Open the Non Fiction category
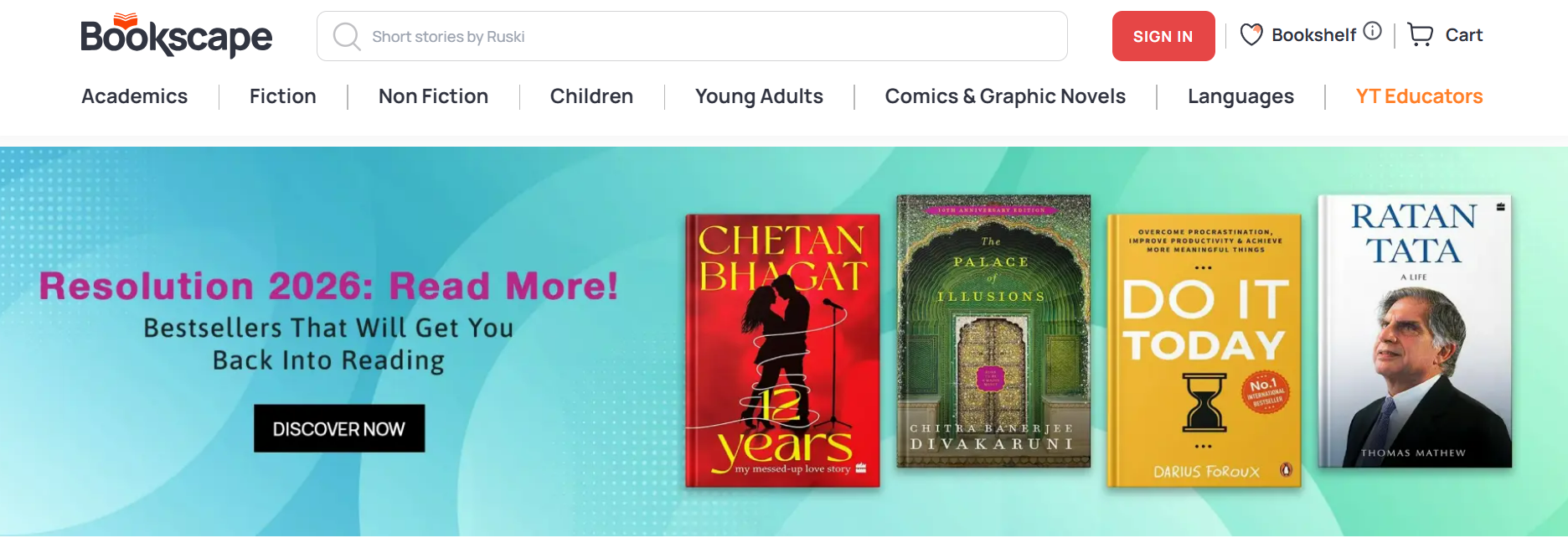Image resolution: width=1568 pixels, height=538 pixels. [x=433, y=96]
